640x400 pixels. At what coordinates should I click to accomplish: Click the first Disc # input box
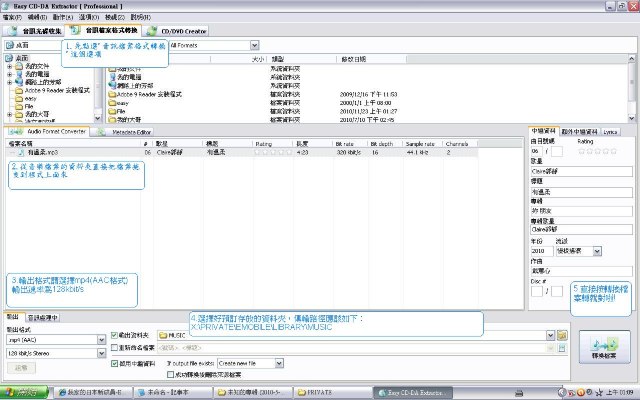pos(537,291)
